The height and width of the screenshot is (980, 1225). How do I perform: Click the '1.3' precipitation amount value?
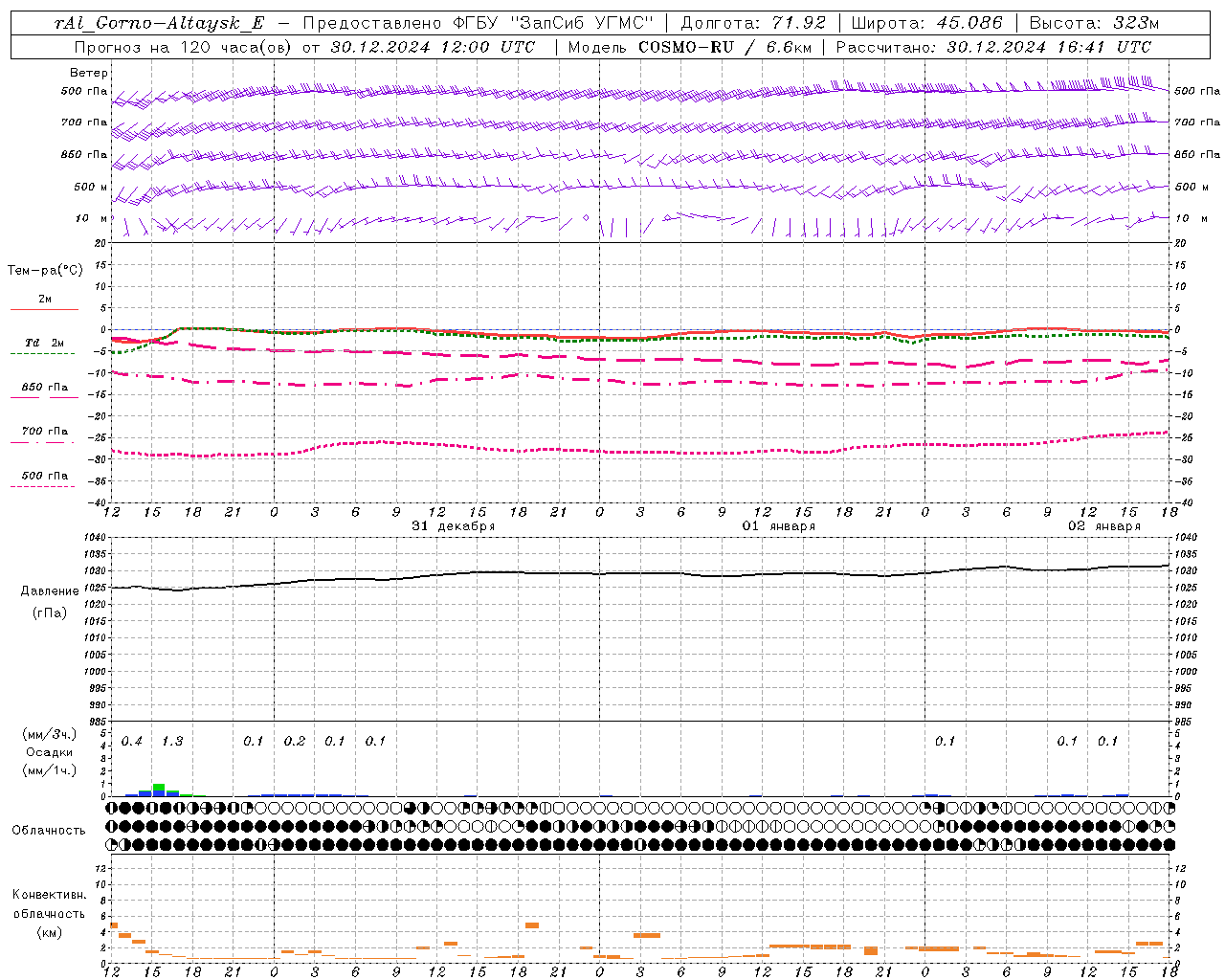pos(172,742)
